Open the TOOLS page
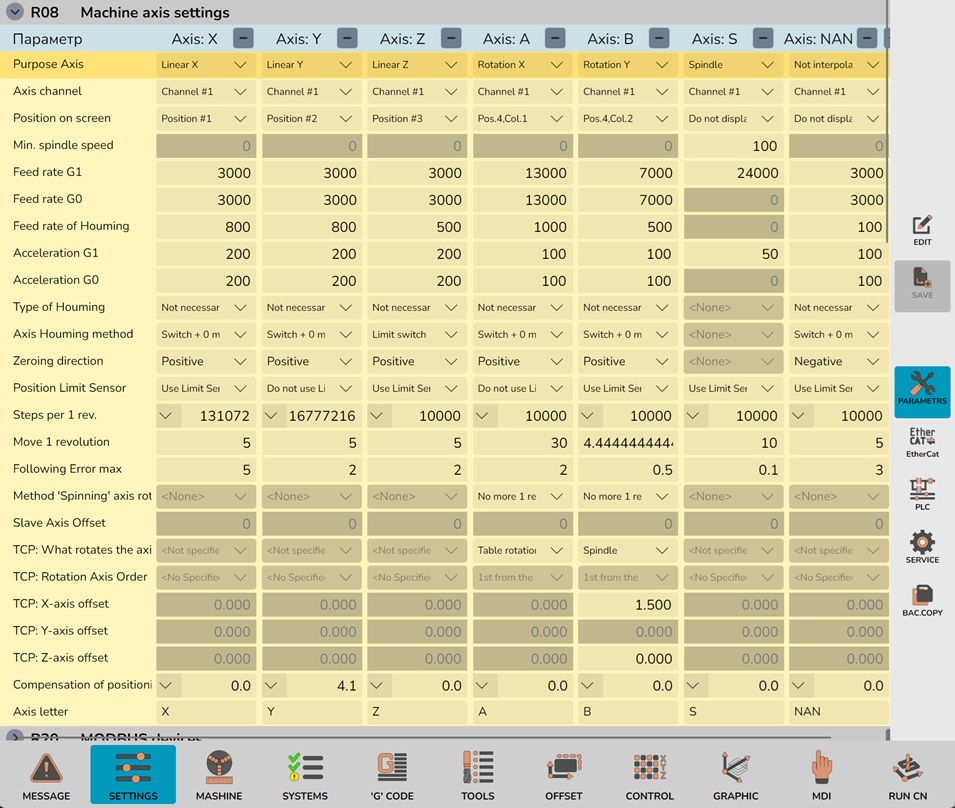 (477, 775)
